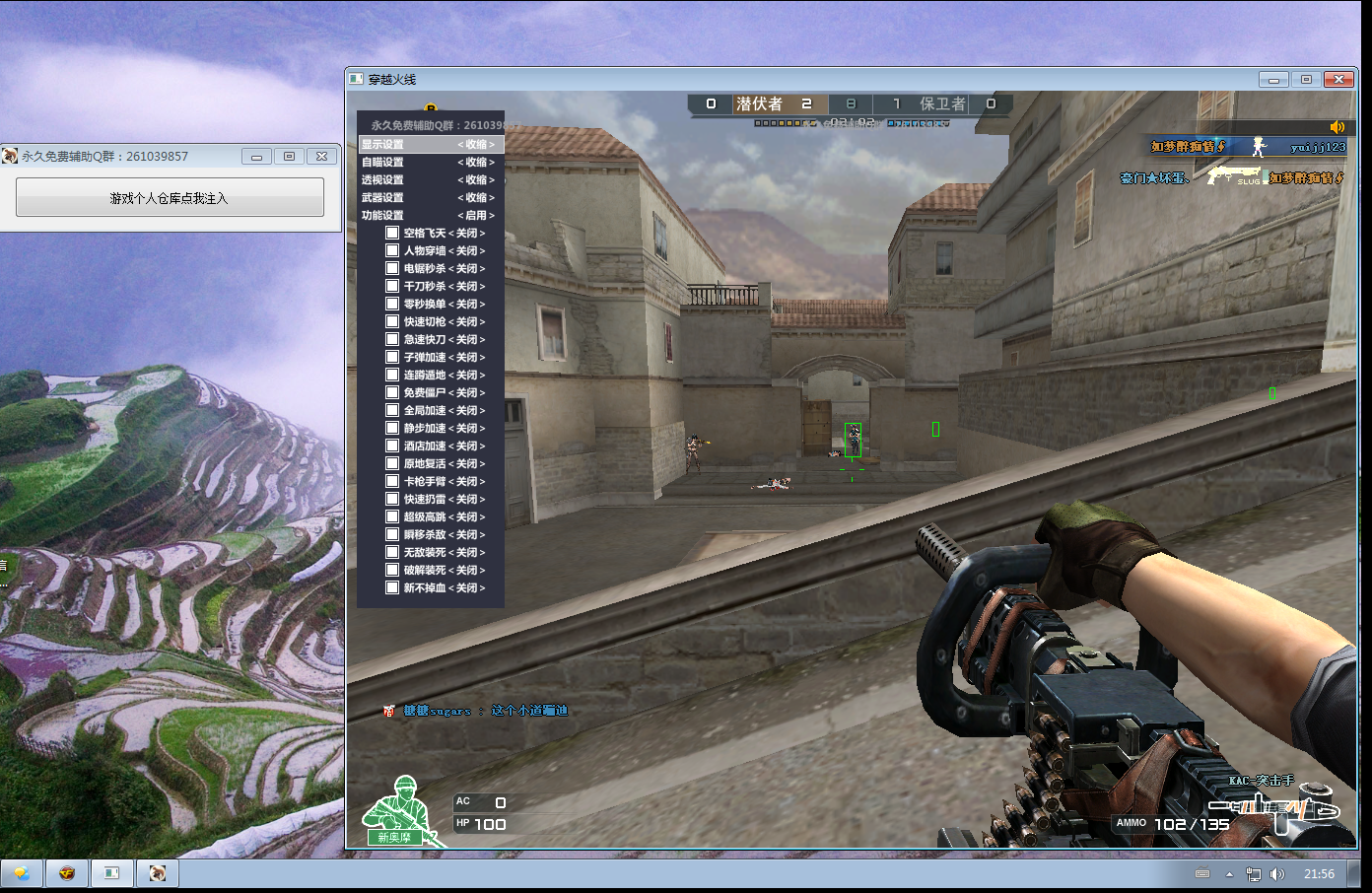This screenshot has width=1372, height=893.
Task: Minimize the 永久免费辅助Q群 helper window
Action: pos(256,156)
